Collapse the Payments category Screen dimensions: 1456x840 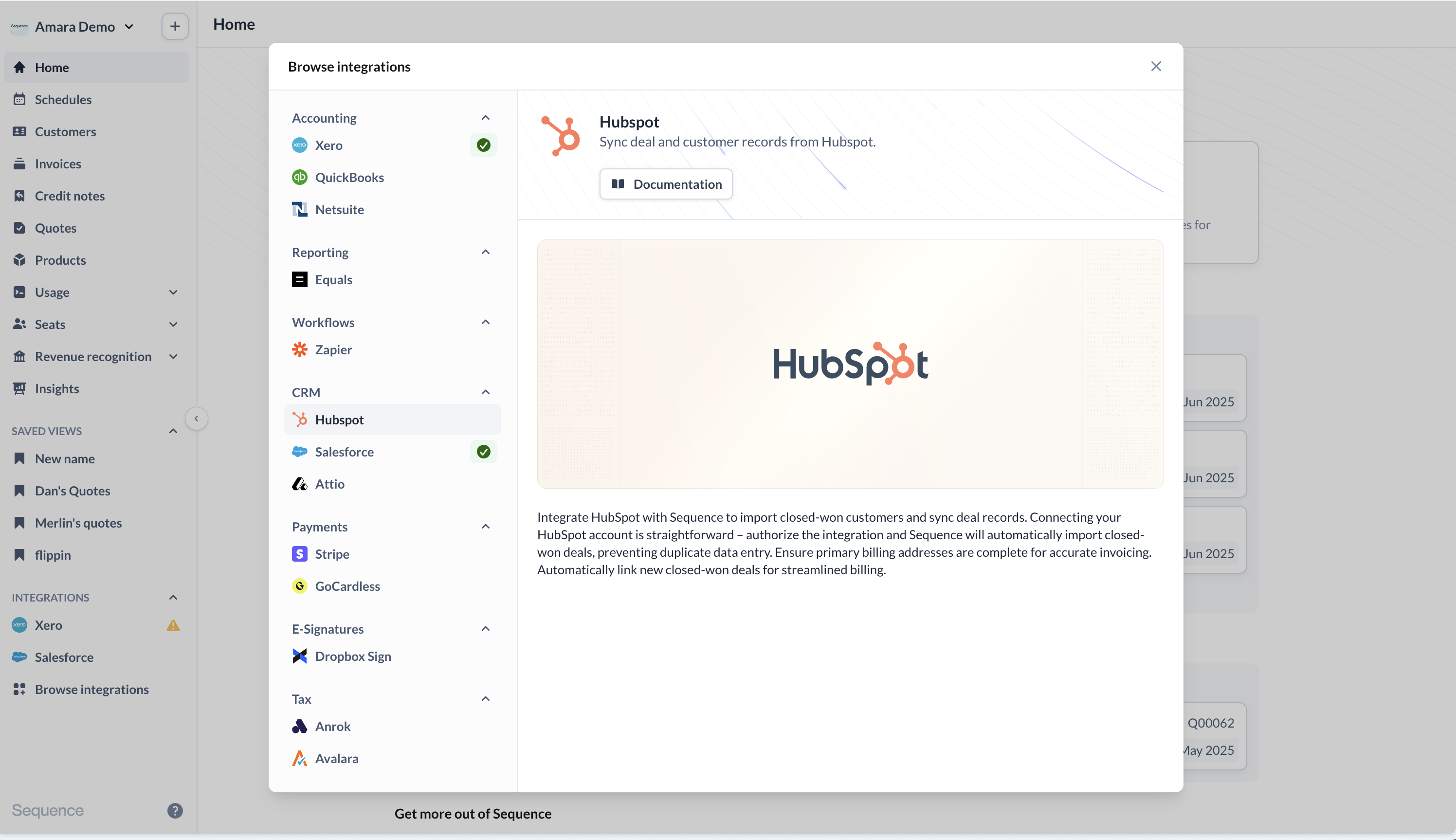486,527
